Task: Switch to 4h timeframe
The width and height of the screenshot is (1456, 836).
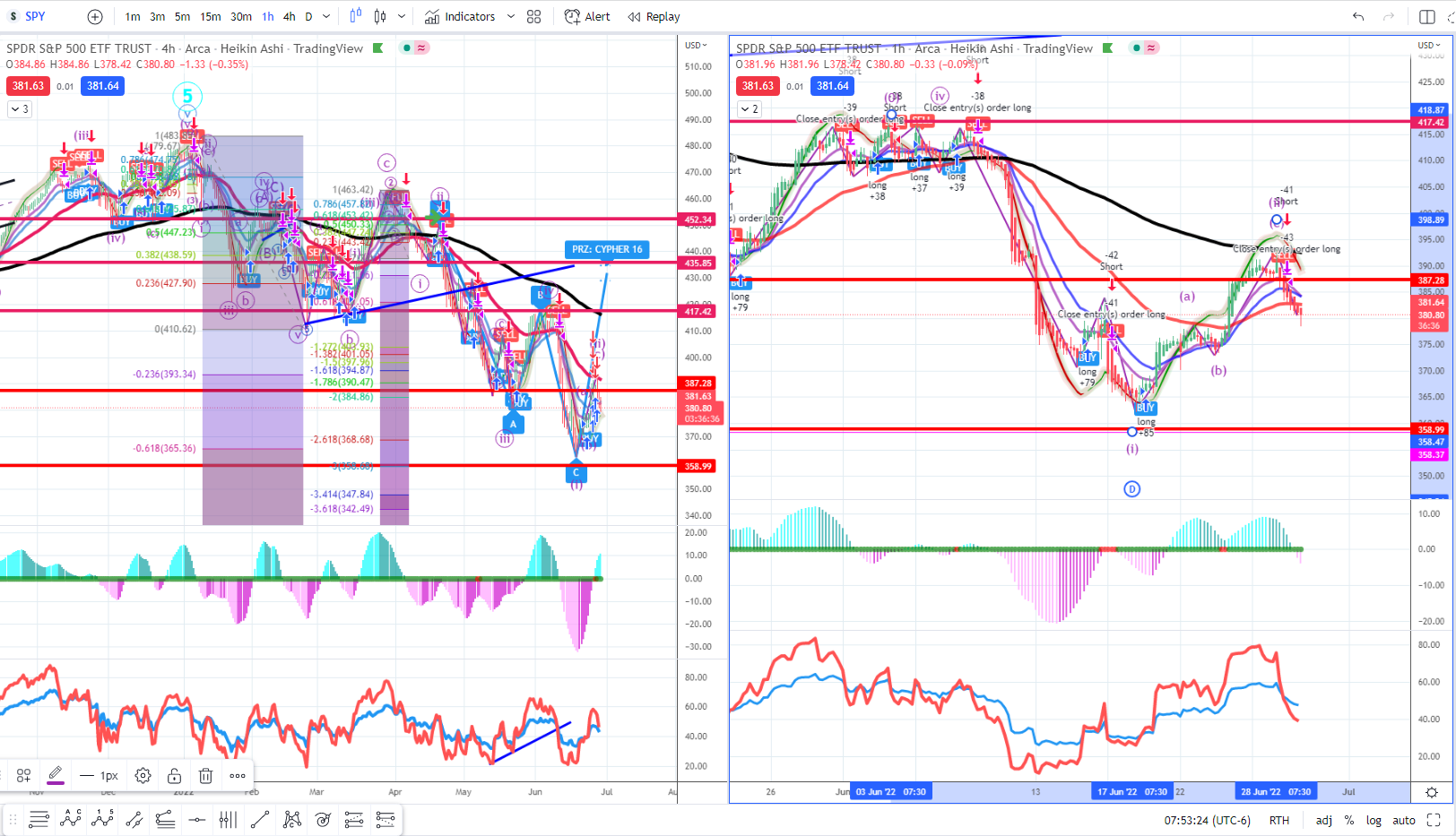Action: pos(289,16)
